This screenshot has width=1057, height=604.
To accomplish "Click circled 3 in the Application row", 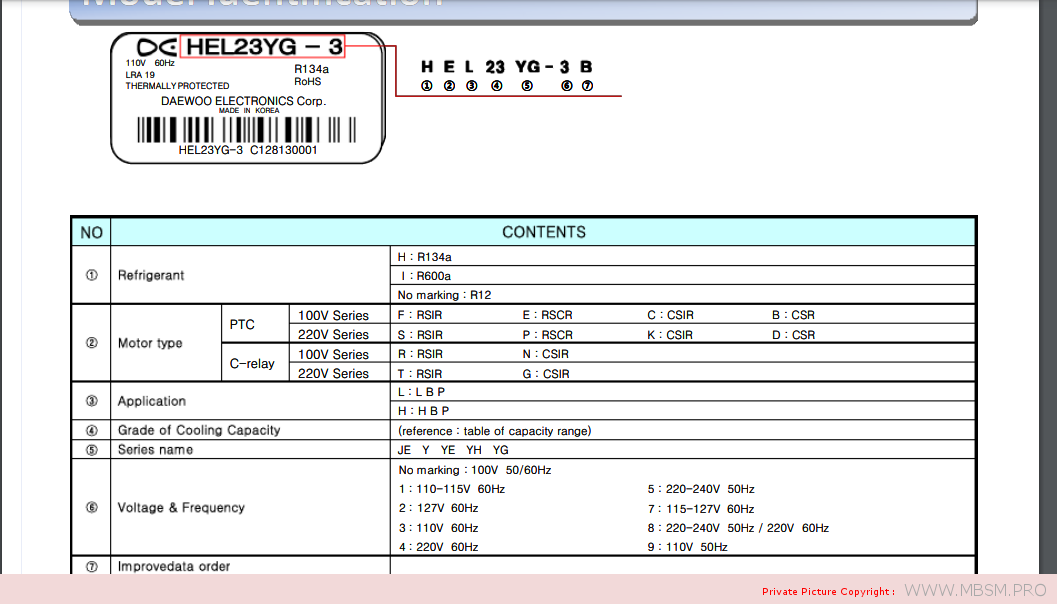I will tap(91, 401).
